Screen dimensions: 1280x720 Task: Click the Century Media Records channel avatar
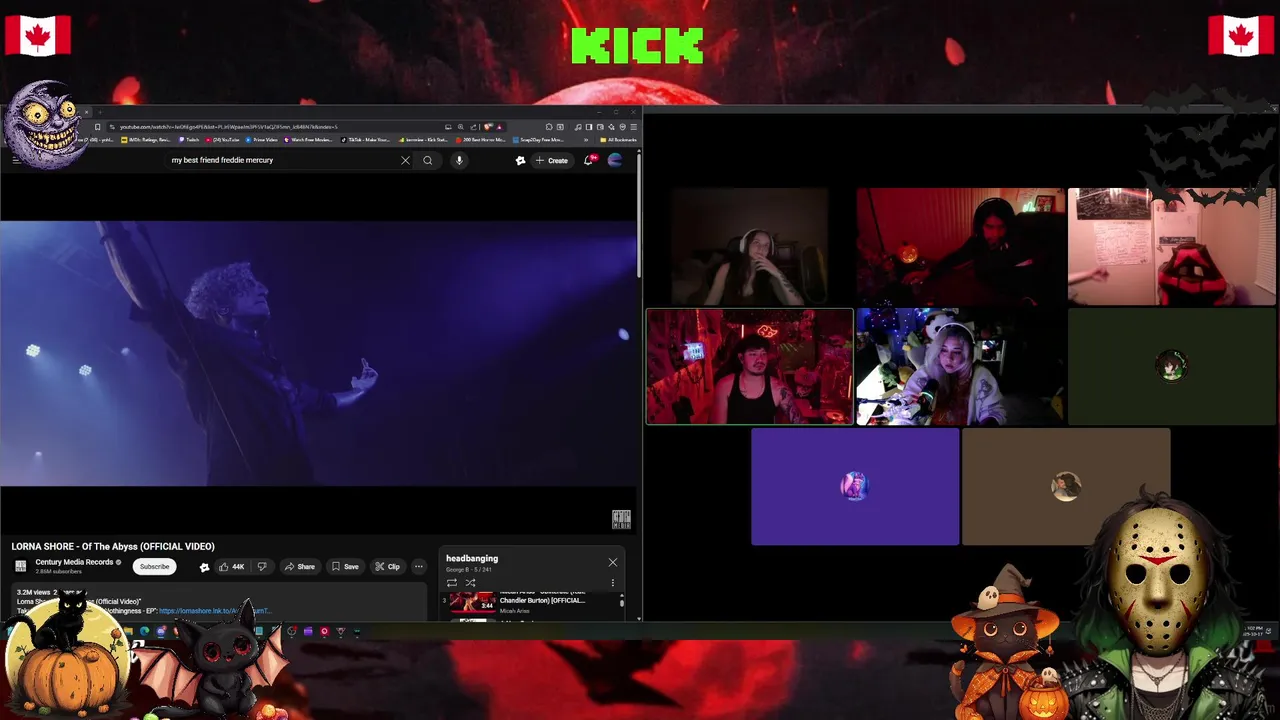[x=20, y=566]
